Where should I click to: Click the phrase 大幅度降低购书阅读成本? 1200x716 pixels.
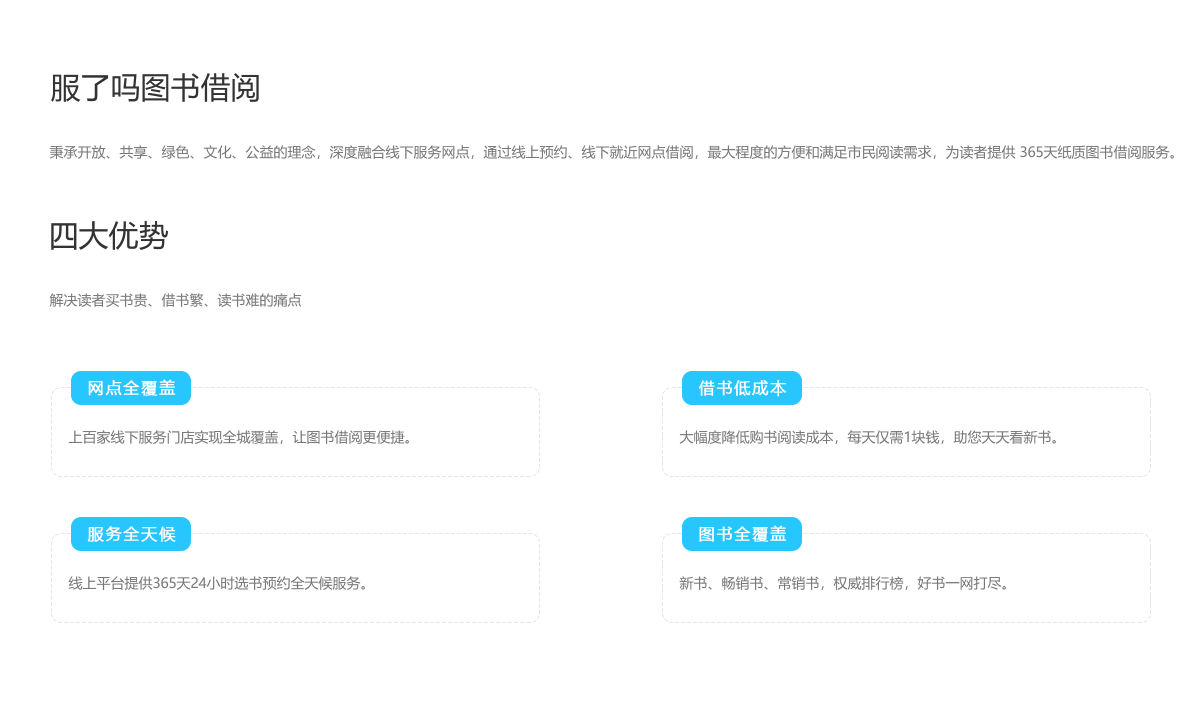[x=756, y=437]
